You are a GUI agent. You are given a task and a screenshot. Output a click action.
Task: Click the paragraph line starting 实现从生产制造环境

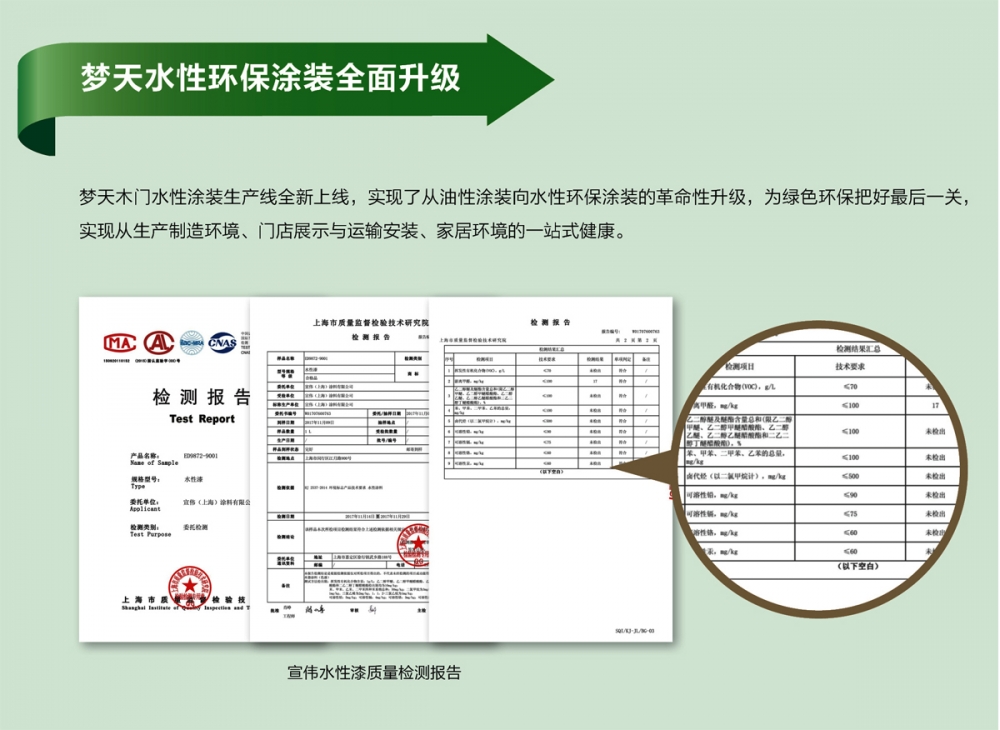352,230
